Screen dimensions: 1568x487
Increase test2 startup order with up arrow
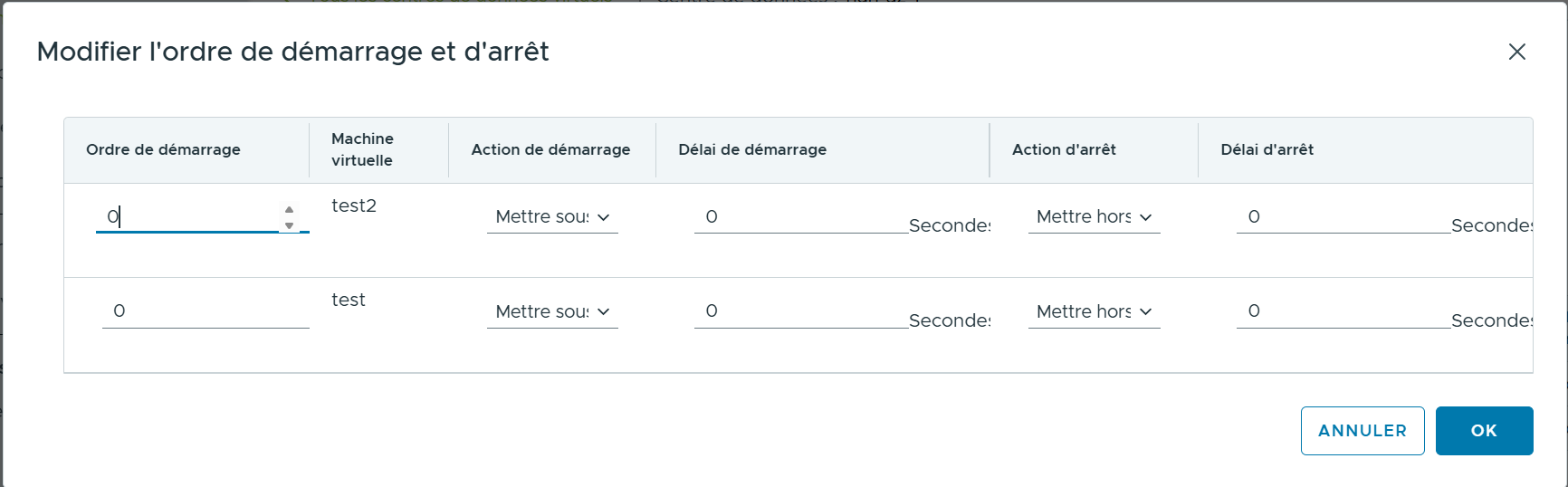tap(289, 210)
